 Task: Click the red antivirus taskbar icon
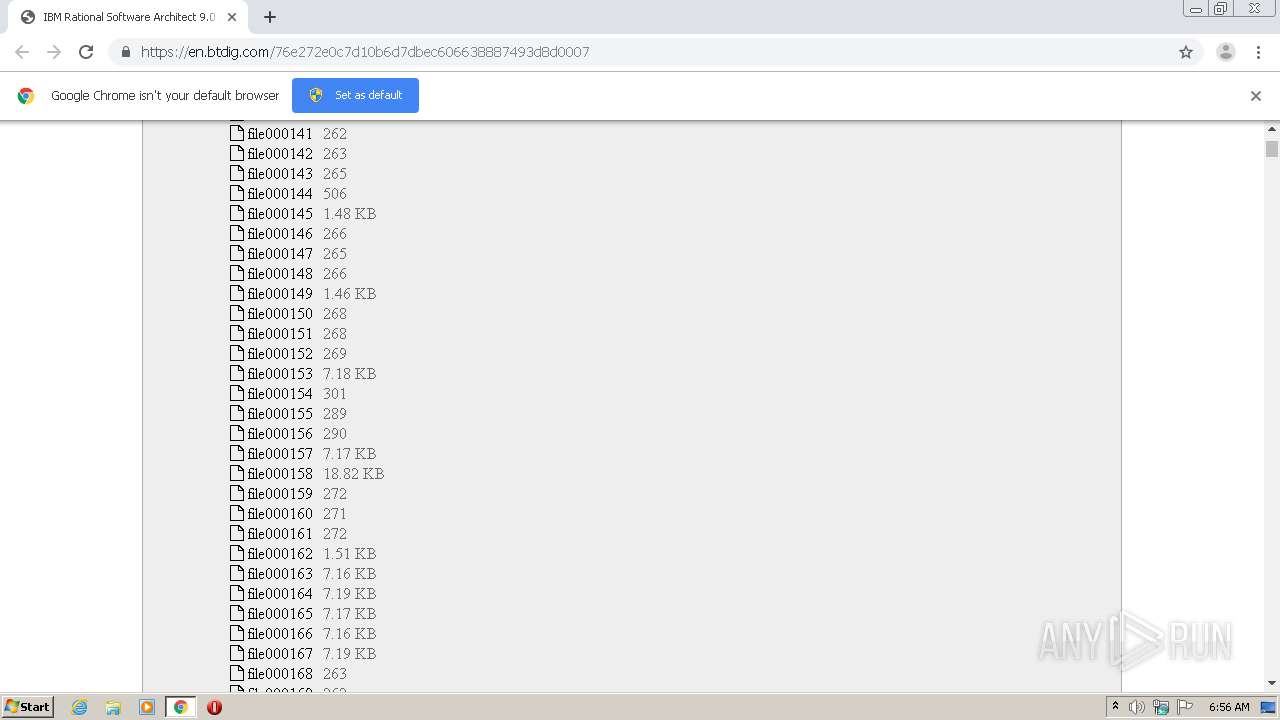tap(214, 707)
